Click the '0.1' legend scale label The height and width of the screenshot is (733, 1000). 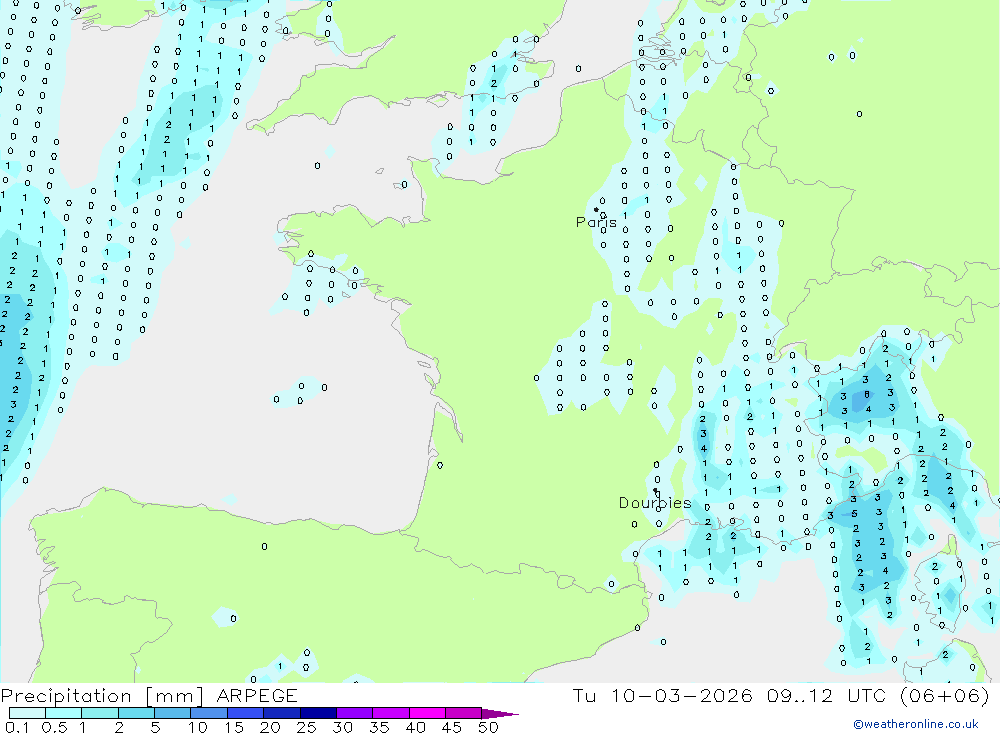pyautogui.click(x=17, y=727)
